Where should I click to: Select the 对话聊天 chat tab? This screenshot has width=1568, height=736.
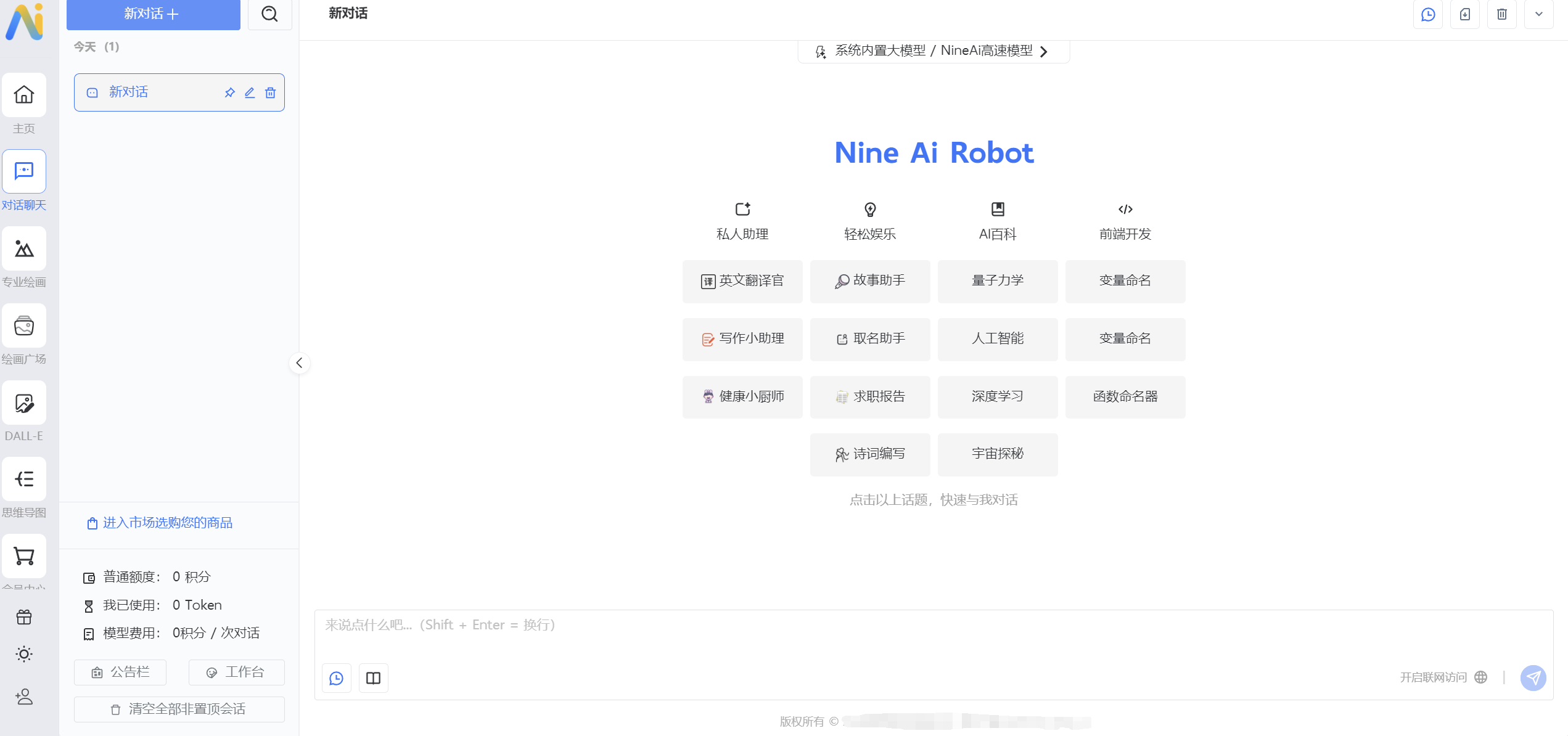coord(24,171)
